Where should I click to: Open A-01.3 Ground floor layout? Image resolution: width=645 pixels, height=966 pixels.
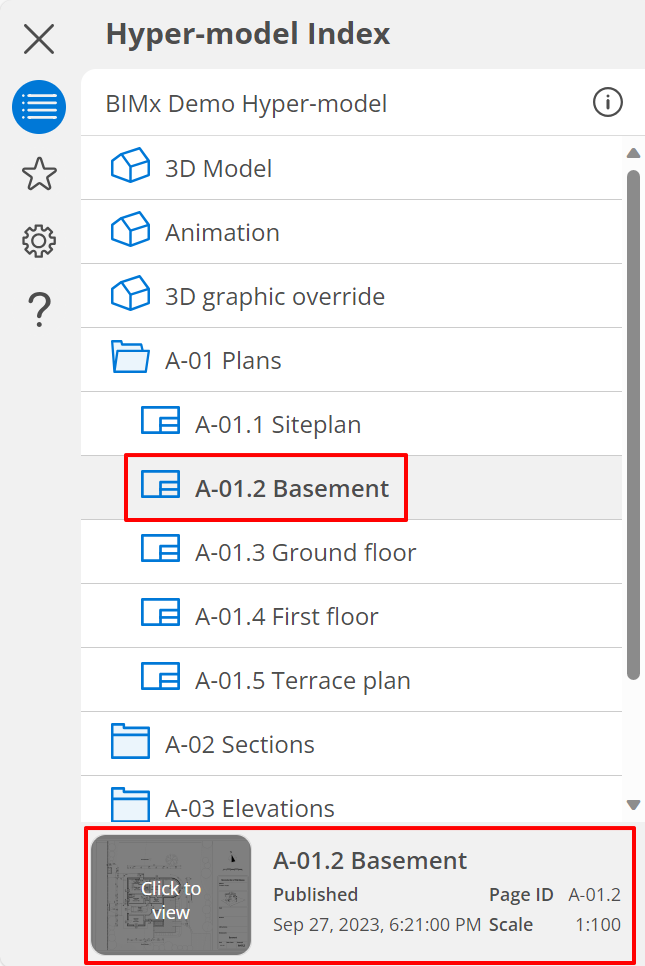pyautogui.click(x=305, y=552)
